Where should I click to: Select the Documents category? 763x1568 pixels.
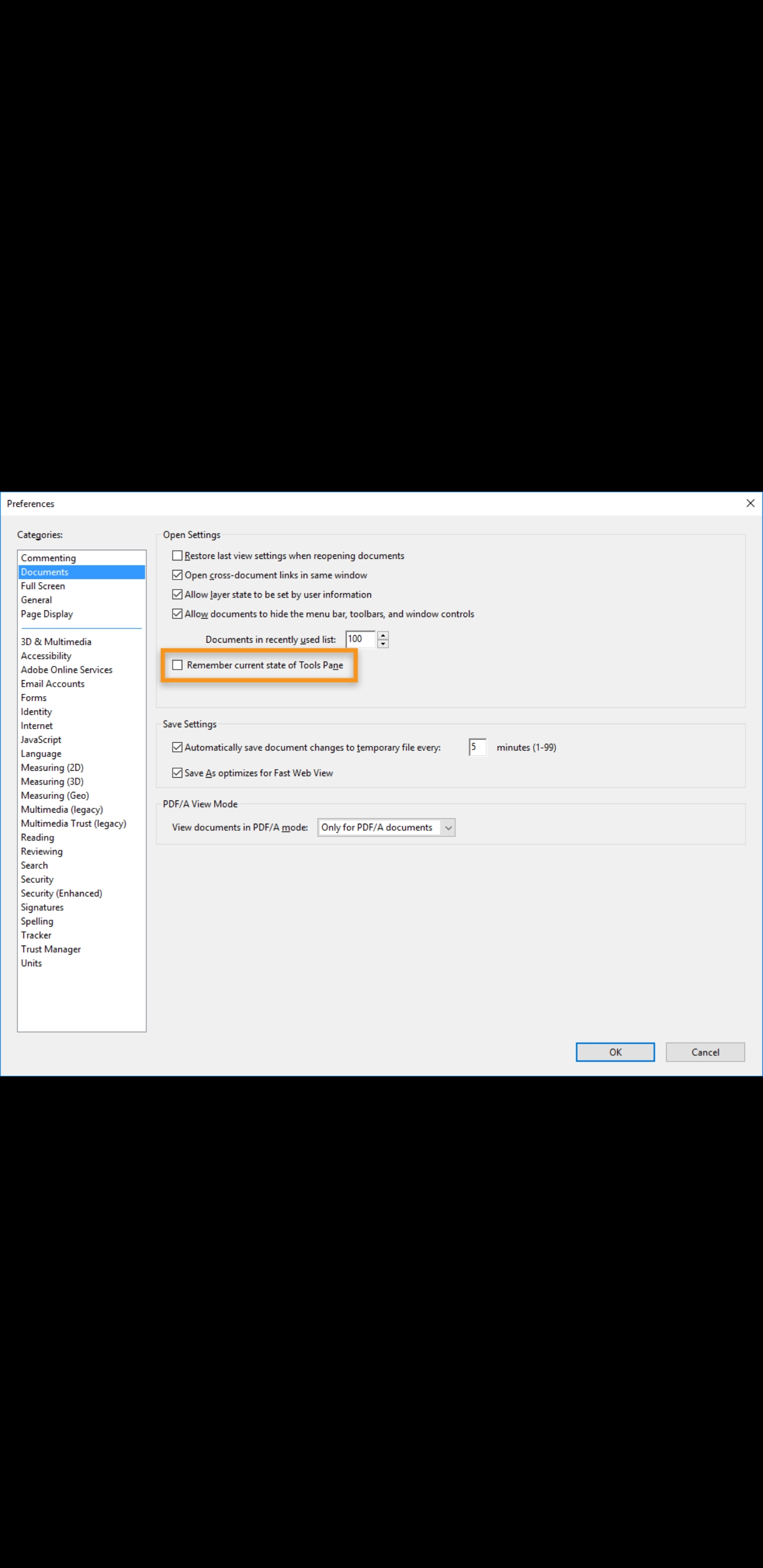click(82, 572)
